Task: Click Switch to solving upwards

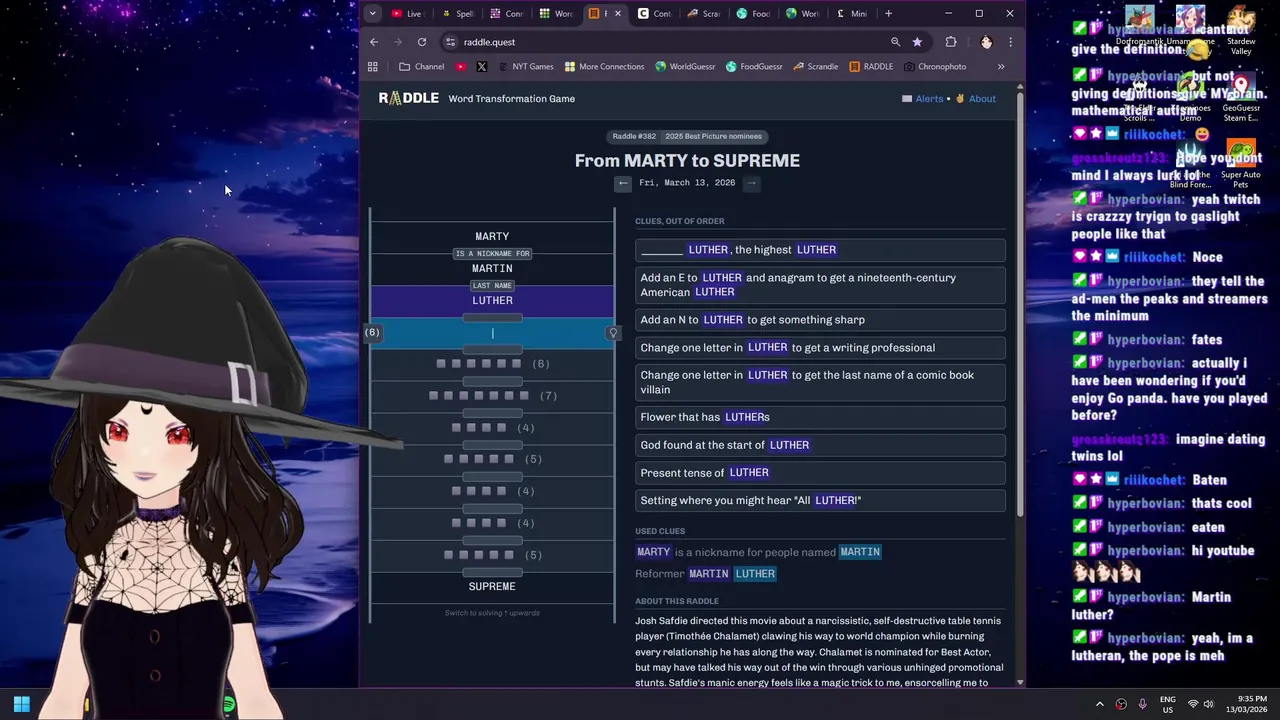Action: [x=492, y=613]
